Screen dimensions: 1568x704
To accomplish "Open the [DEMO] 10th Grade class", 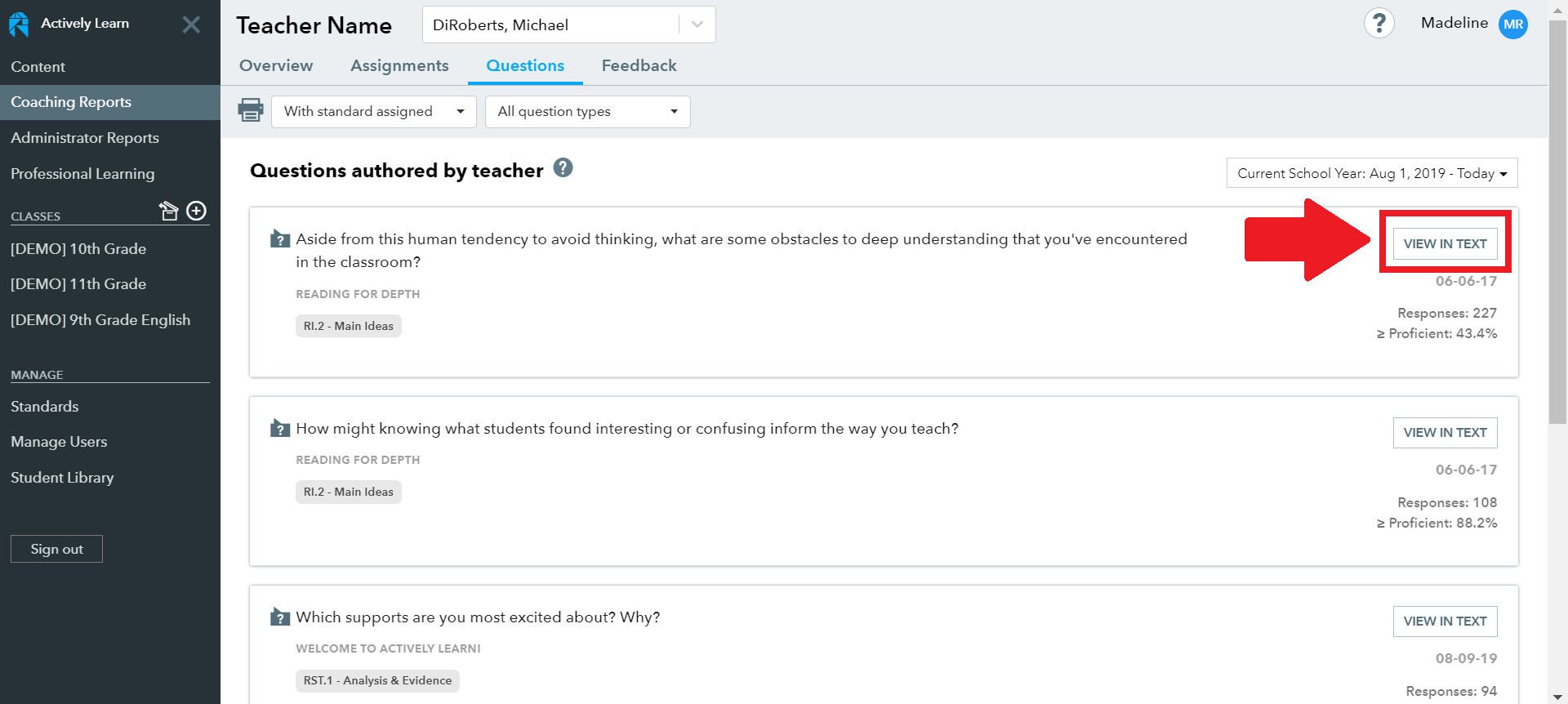I will (78, 249).
